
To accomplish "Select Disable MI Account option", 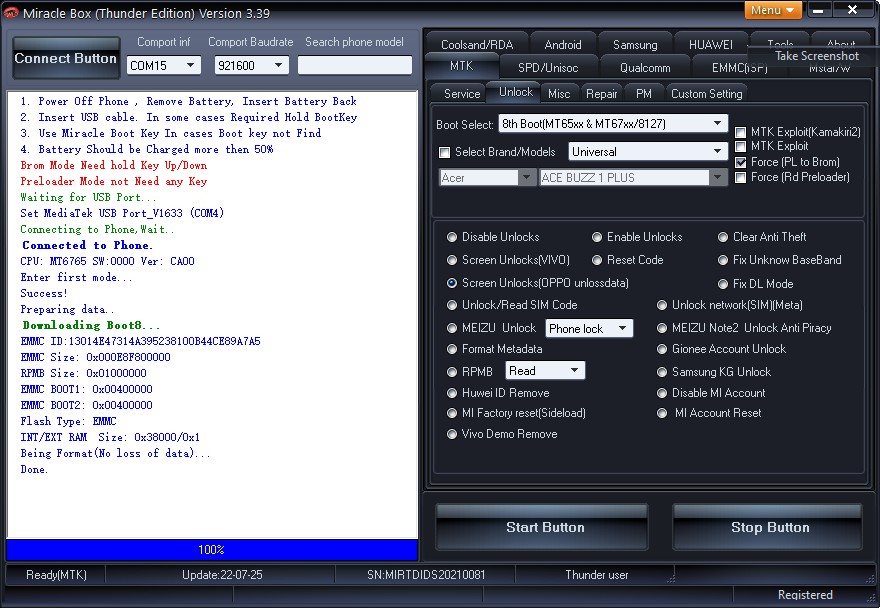I will [662, 393].
